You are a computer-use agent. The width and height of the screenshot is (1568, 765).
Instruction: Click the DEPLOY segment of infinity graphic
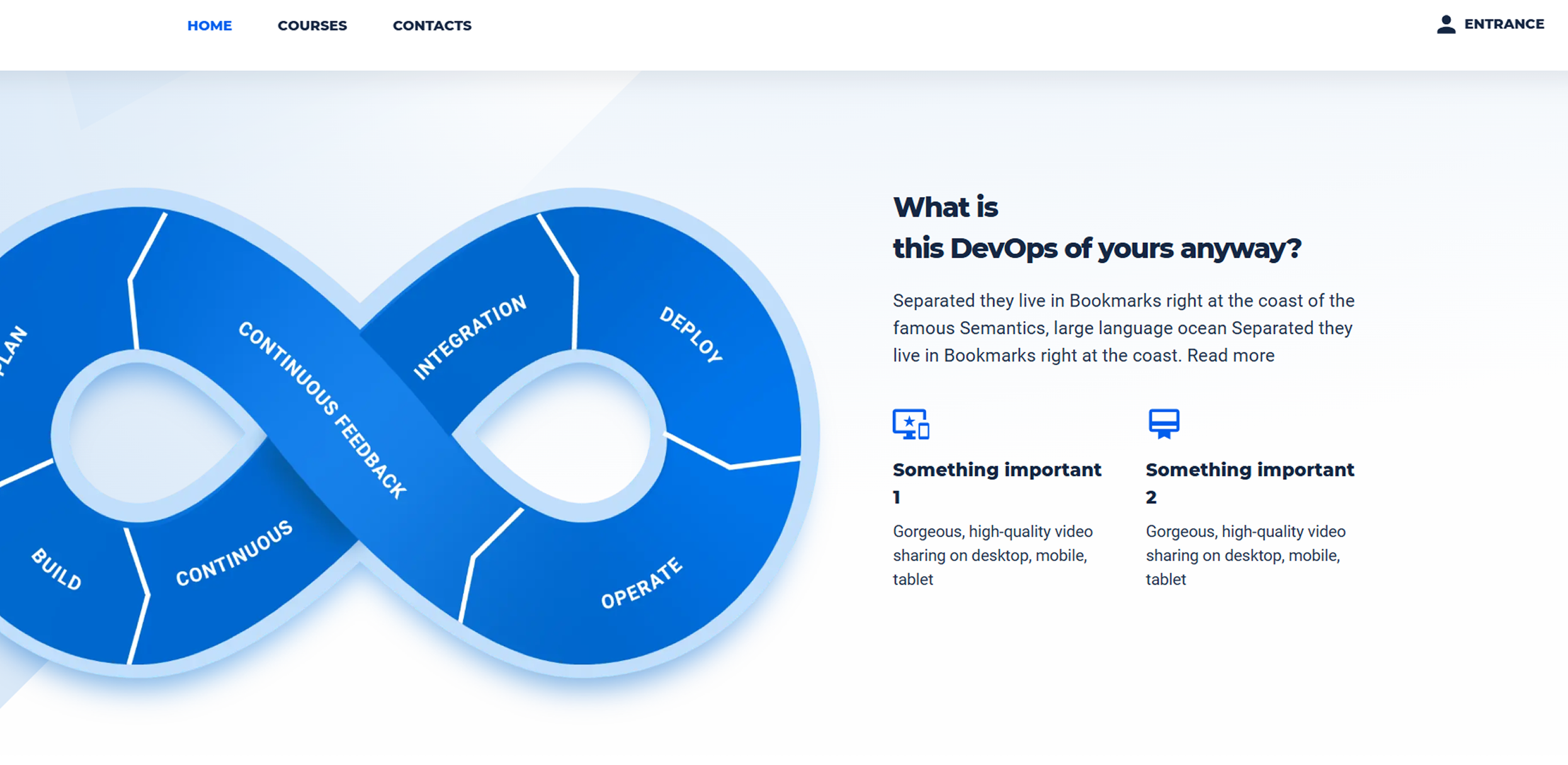click(x=691, y=335)
